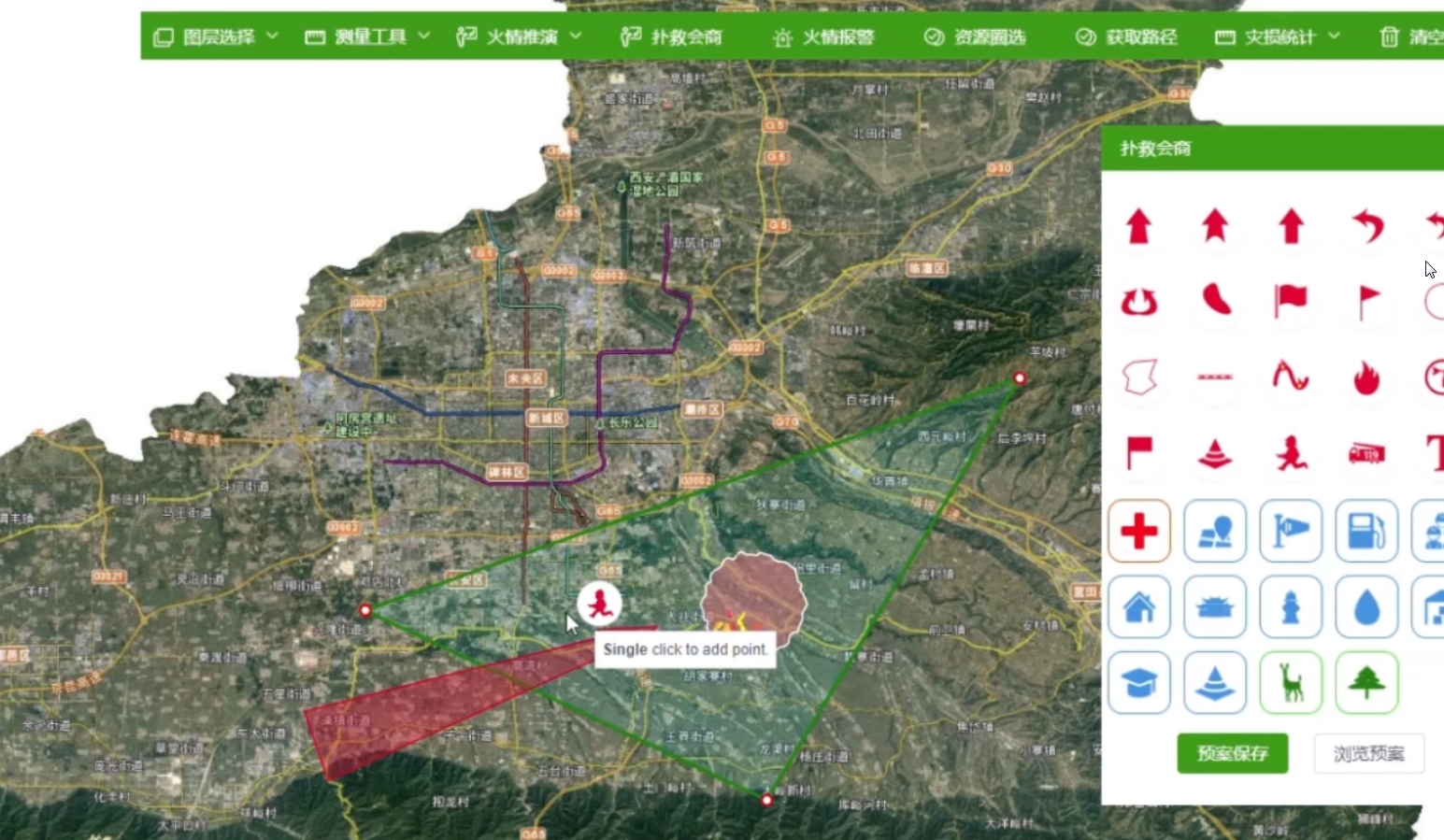Screen dimensions: 1444x840
Task: Click the blue graduation cap school icon
Action: tap(1139, 683)
